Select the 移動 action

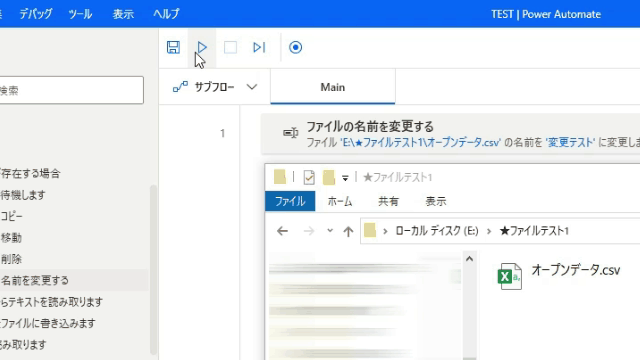[11, 238]
